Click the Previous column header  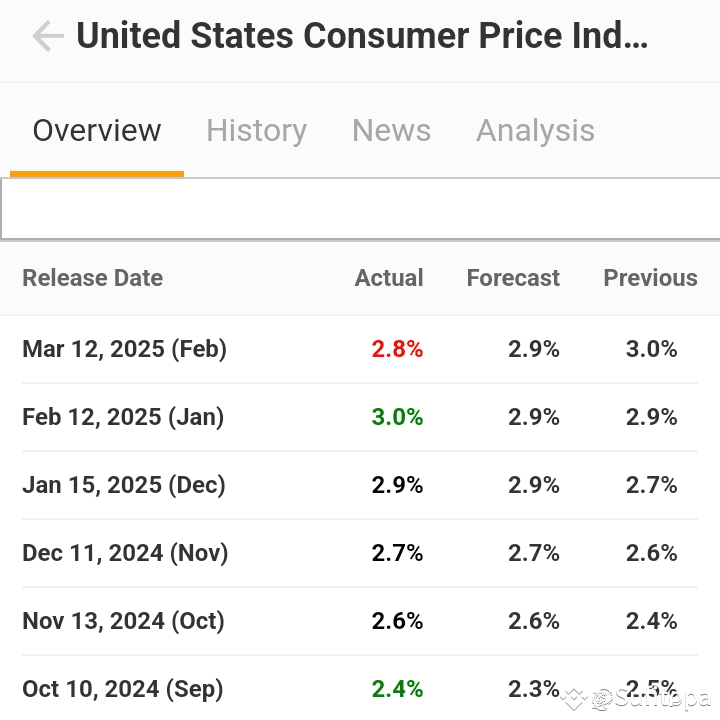pos(650,278)
